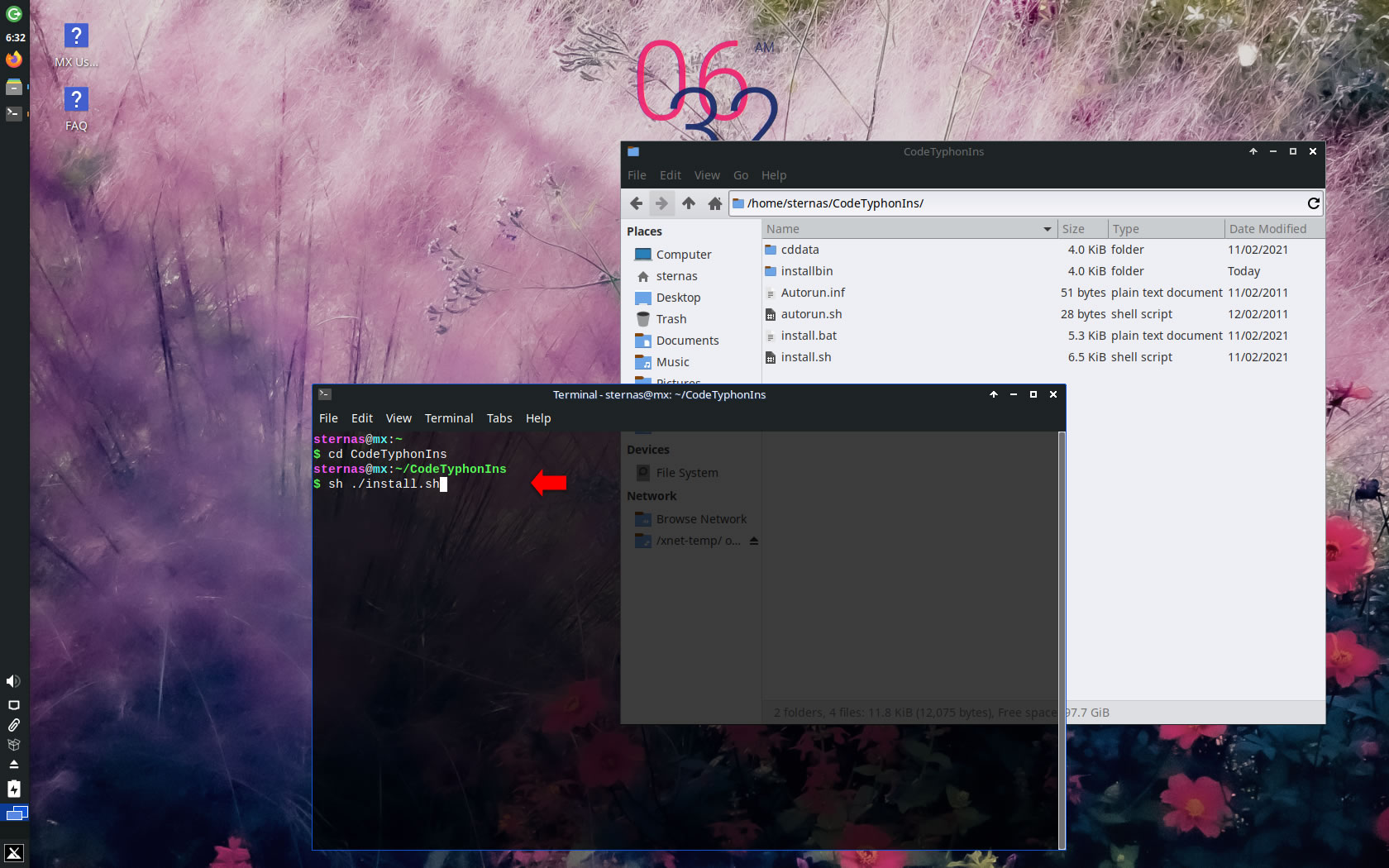Screen dimensions: 1389x868
Task: Select Music in Places sidebar
Action: pyautogui.click(x=690, y=362)
